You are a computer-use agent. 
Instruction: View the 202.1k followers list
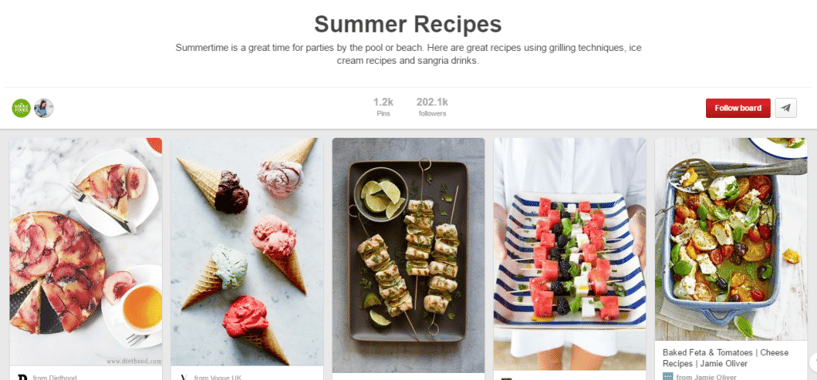pyautogui.click(x=432, y=106)
